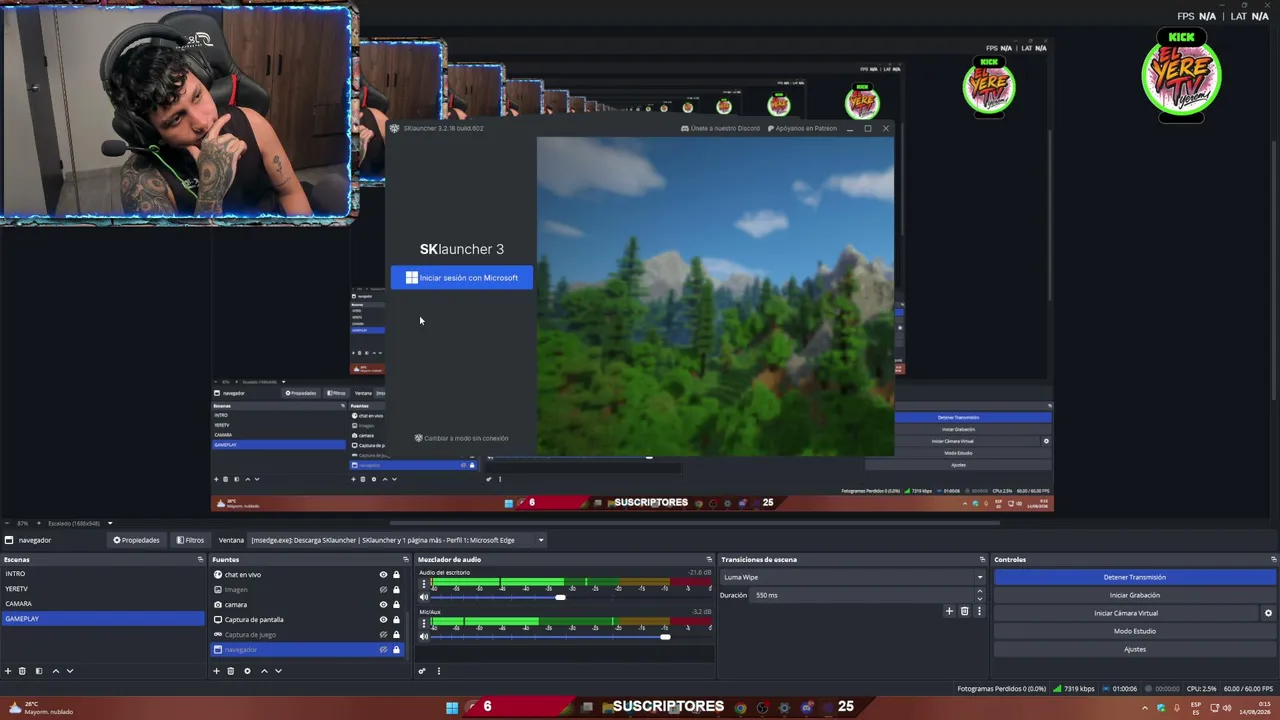The image size is (1280, 720).
Task: Delete the selected scene with trash icon
Action: tap(22, 671)
